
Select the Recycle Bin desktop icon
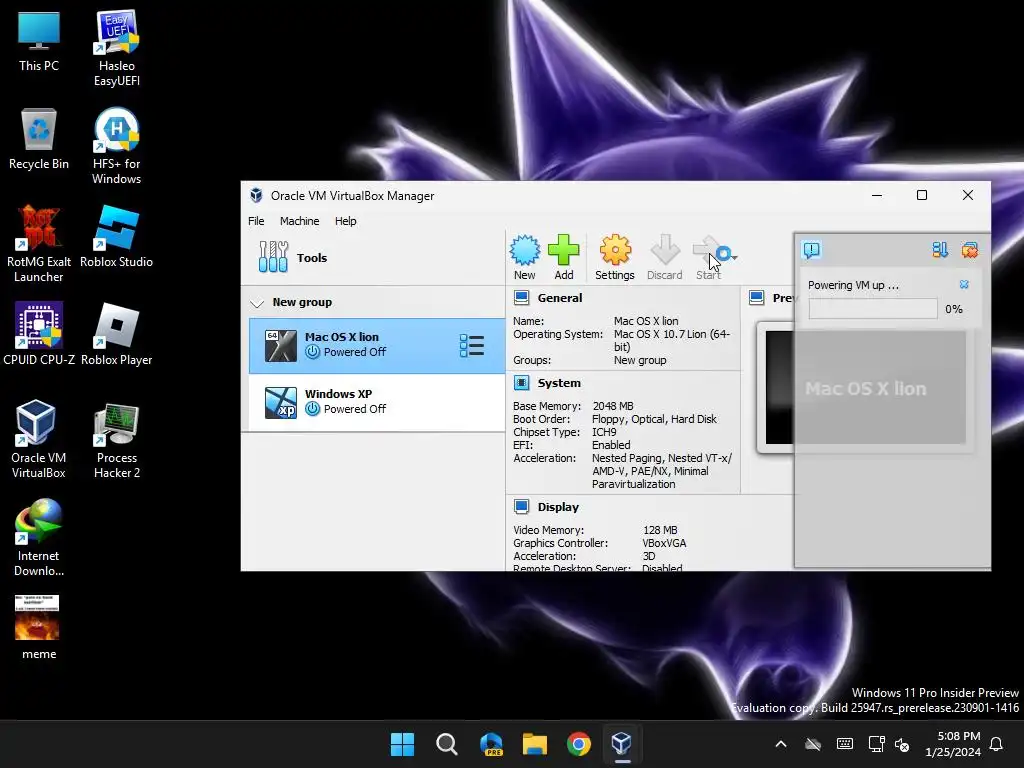(39, 139)
